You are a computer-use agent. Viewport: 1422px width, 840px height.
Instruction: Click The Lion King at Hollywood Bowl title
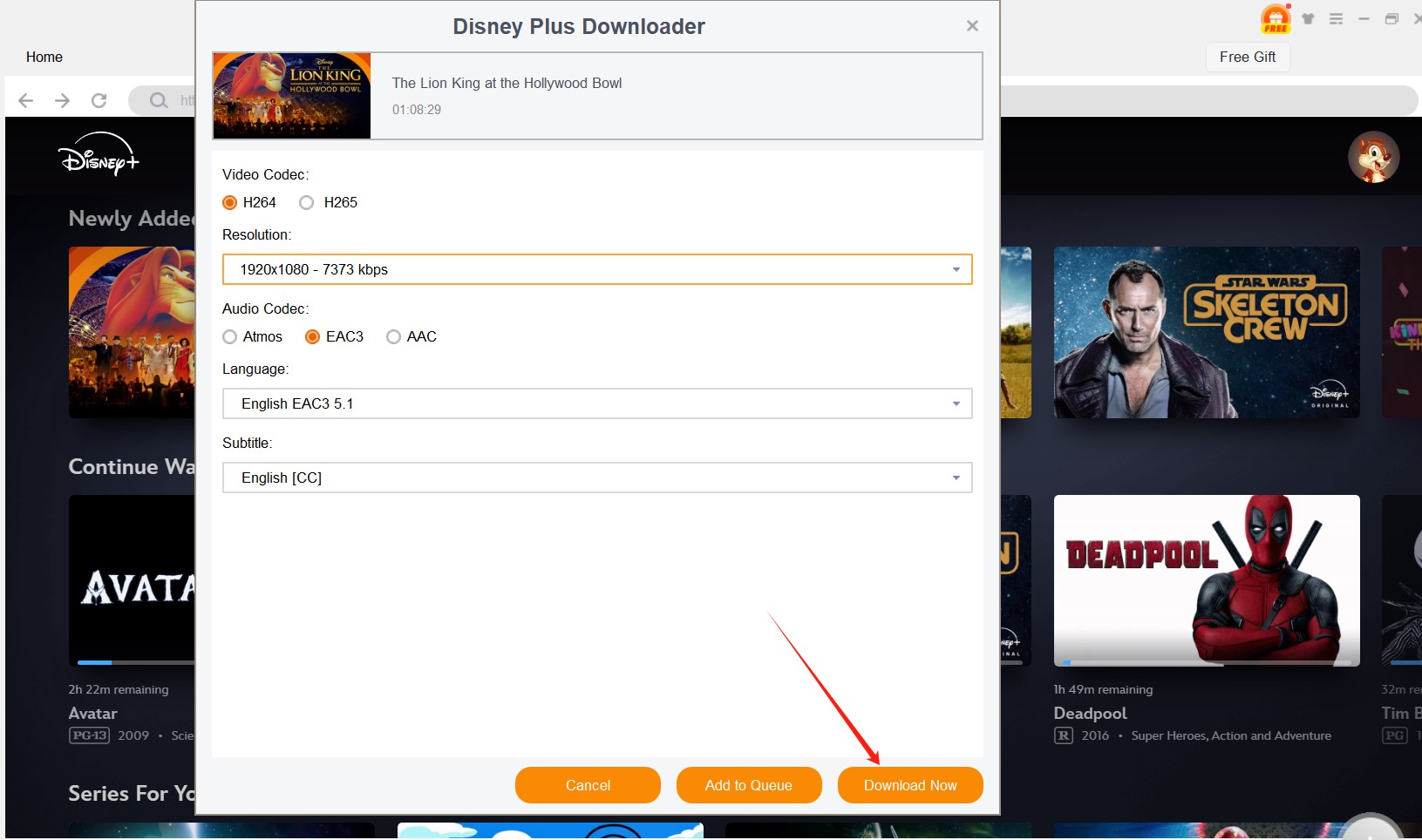(x=507, y=83)
